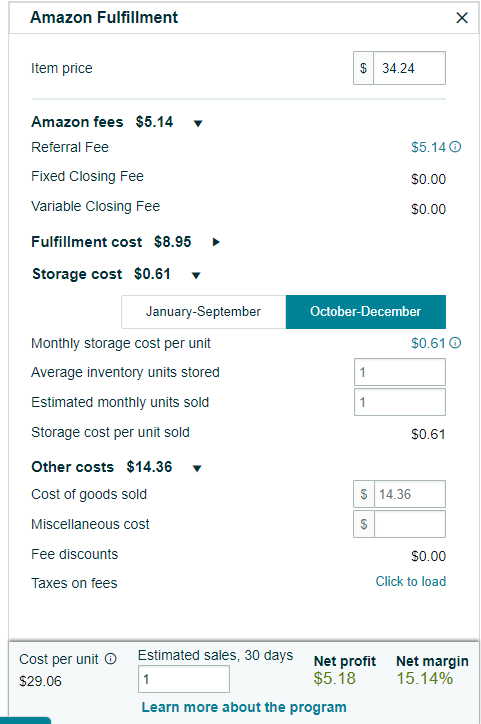Screen dimensions: 481x724
Task: Click to load Taxes on fees
Action: click(x=411, y=581)
